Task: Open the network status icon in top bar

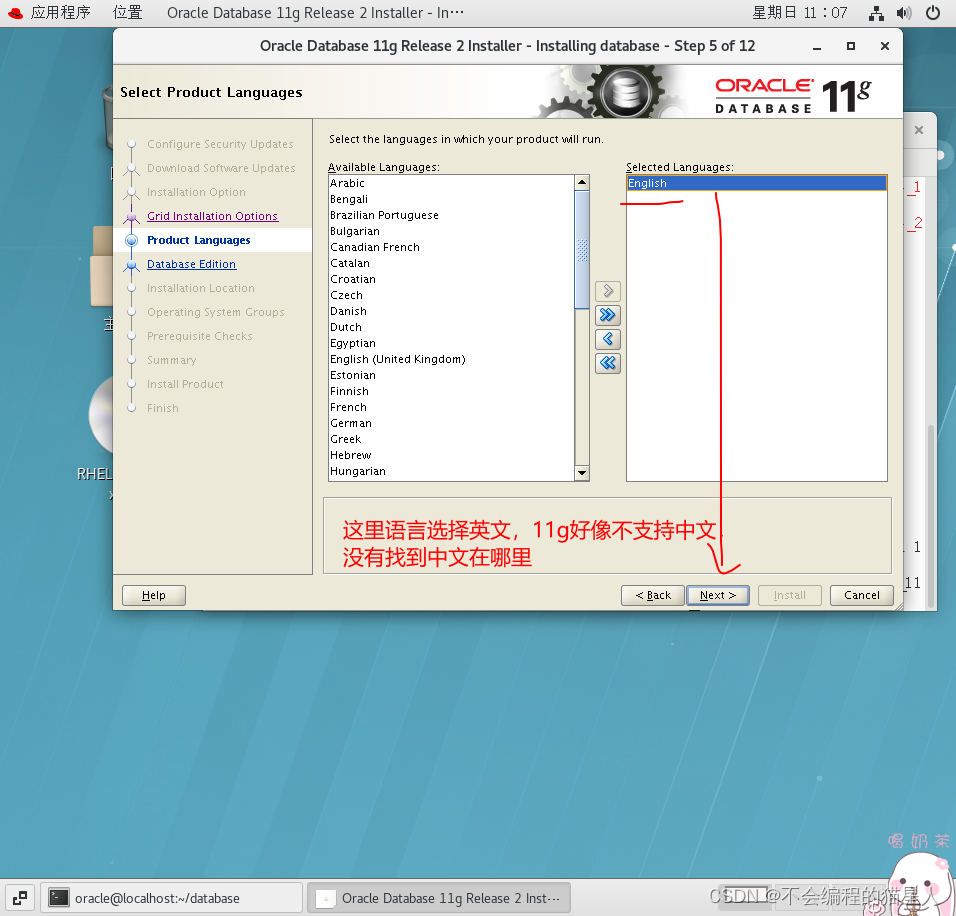Action: click(876, 13)
